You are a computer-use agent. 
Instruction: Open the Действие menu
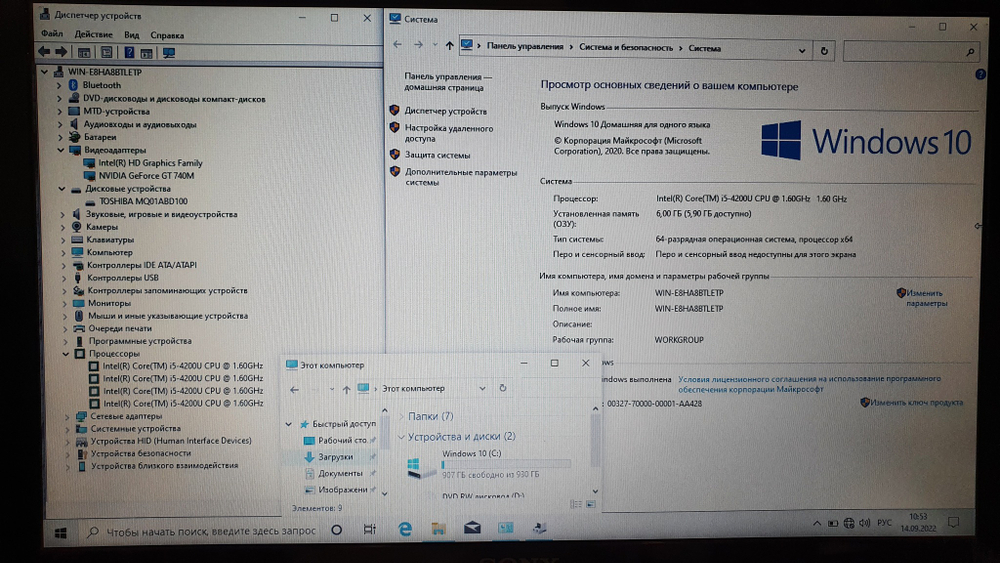[x=93, y=34]
